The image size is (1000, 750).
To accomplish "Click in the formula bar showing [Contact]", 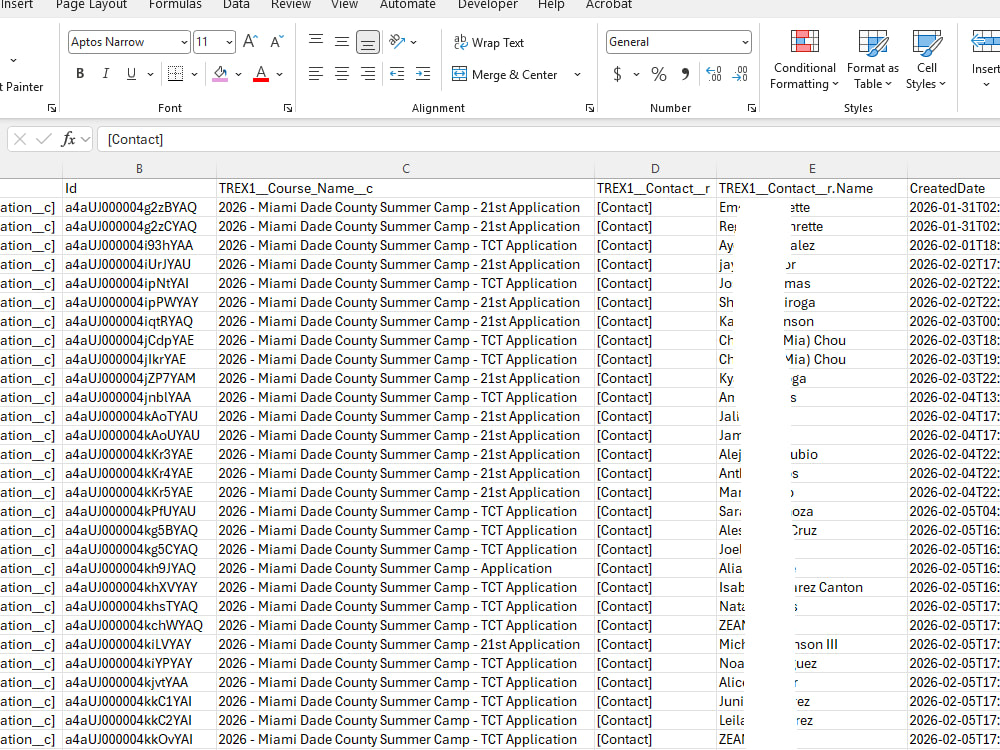I will [x=548, y=139].
